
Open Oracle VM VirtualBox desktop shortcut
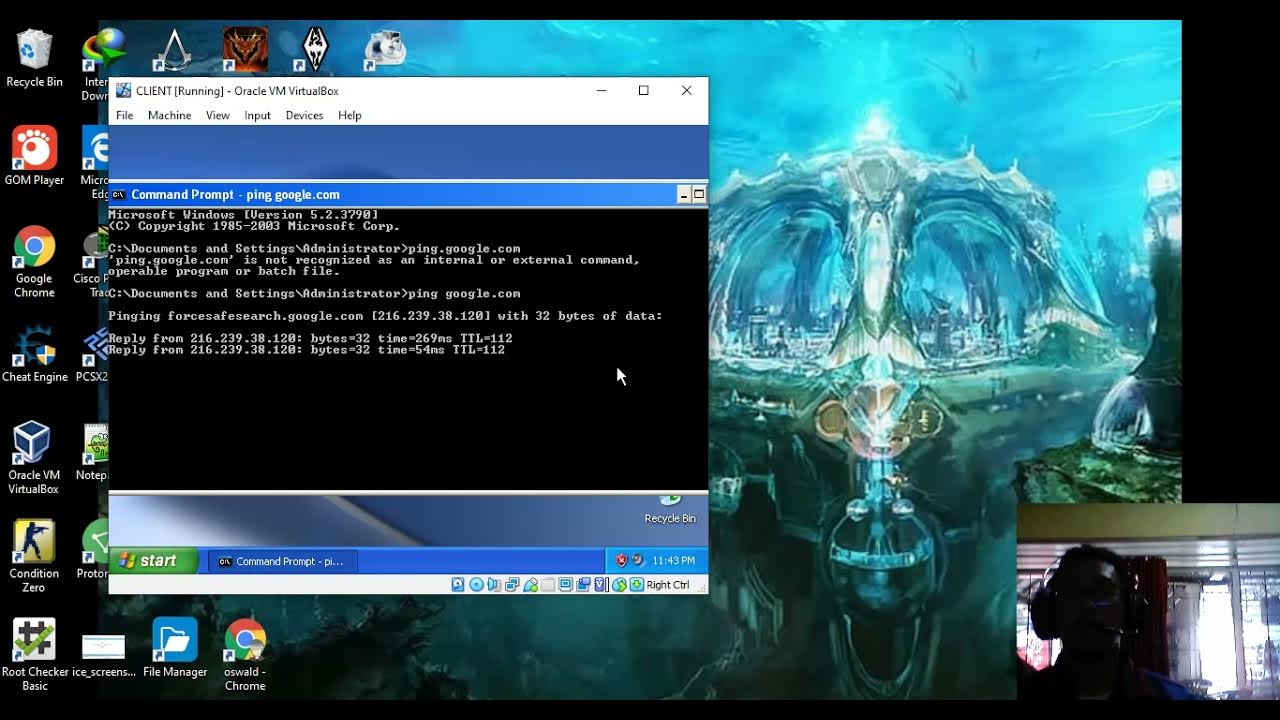(x=34, y=458)
